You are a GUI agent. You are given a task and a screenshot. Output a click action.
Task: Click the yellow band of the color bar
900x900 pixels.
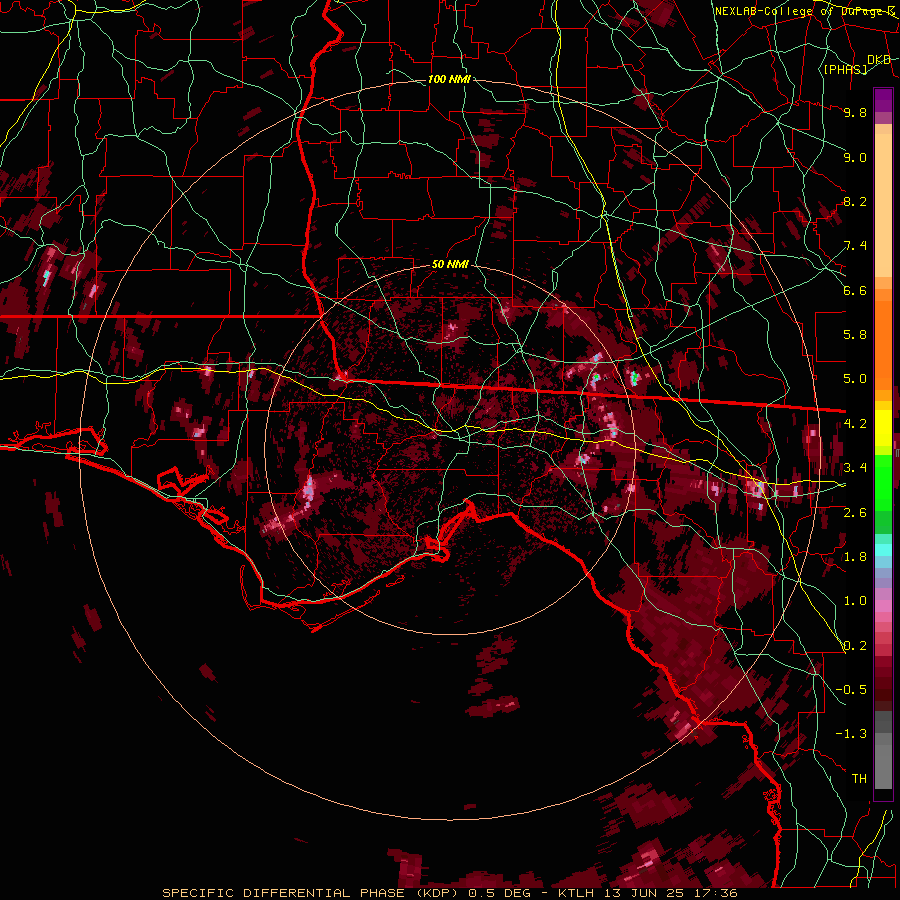click(x=883, y=428)
